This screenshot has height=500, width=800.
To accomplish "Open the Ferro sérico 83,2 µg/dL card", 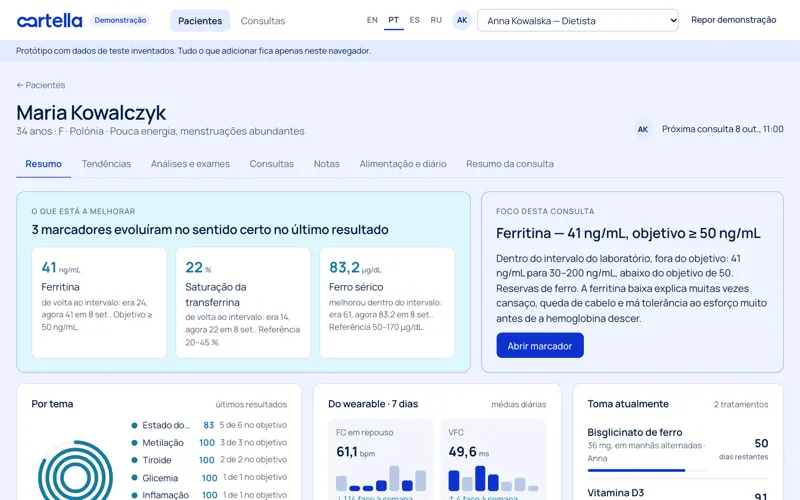I will (387, 303).
